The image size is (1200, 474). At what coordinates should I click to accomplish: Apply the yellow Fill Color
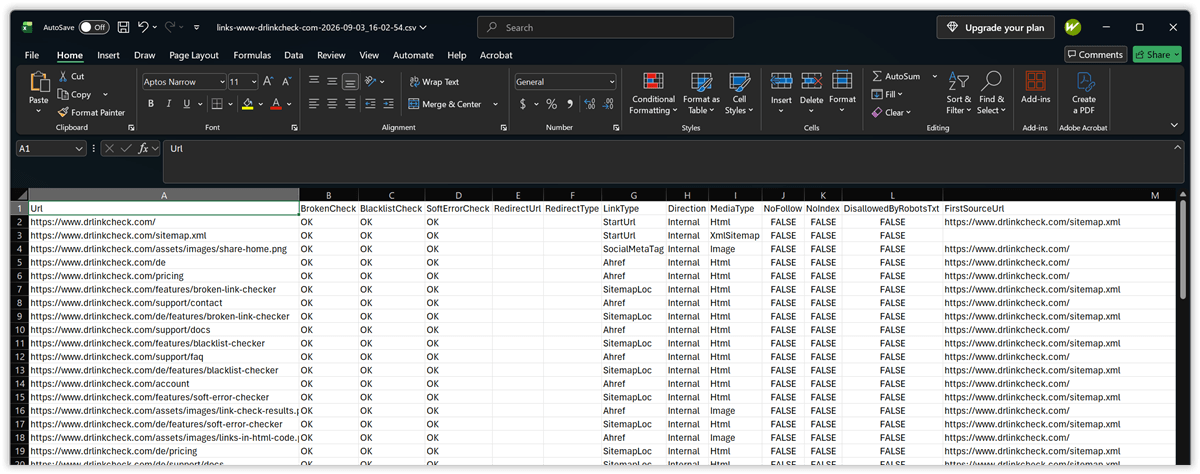[x=247, y=104]
